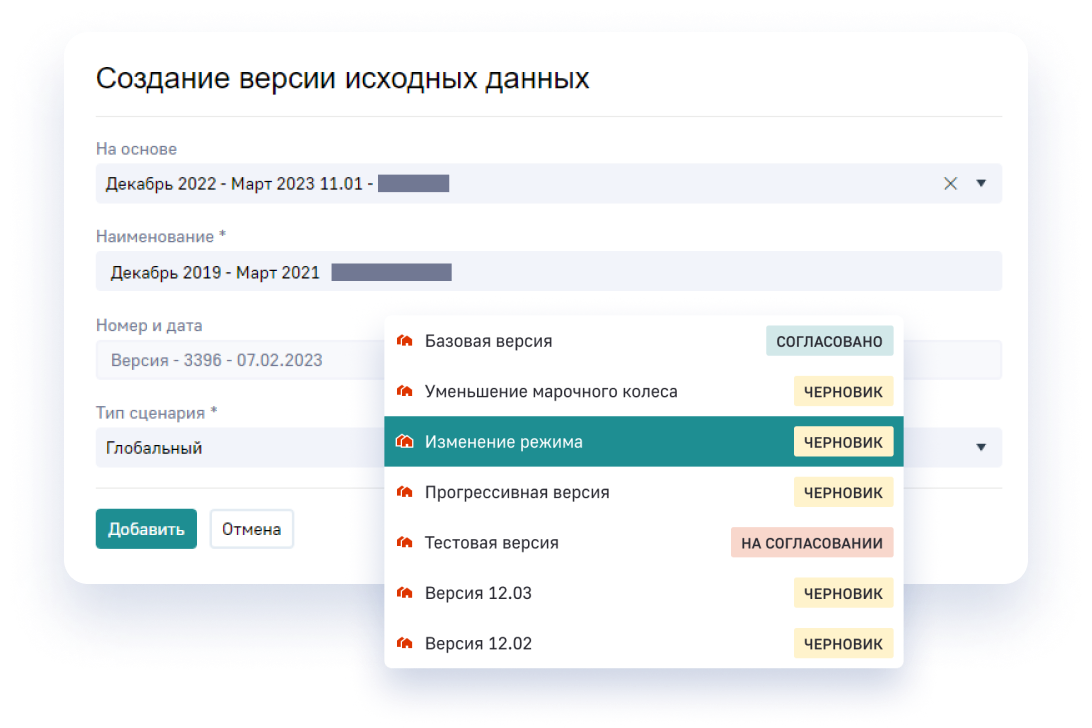1092x728 pixels.
Task: Expand the Тип сценария dropdown arrow
Action: point(981,447)
